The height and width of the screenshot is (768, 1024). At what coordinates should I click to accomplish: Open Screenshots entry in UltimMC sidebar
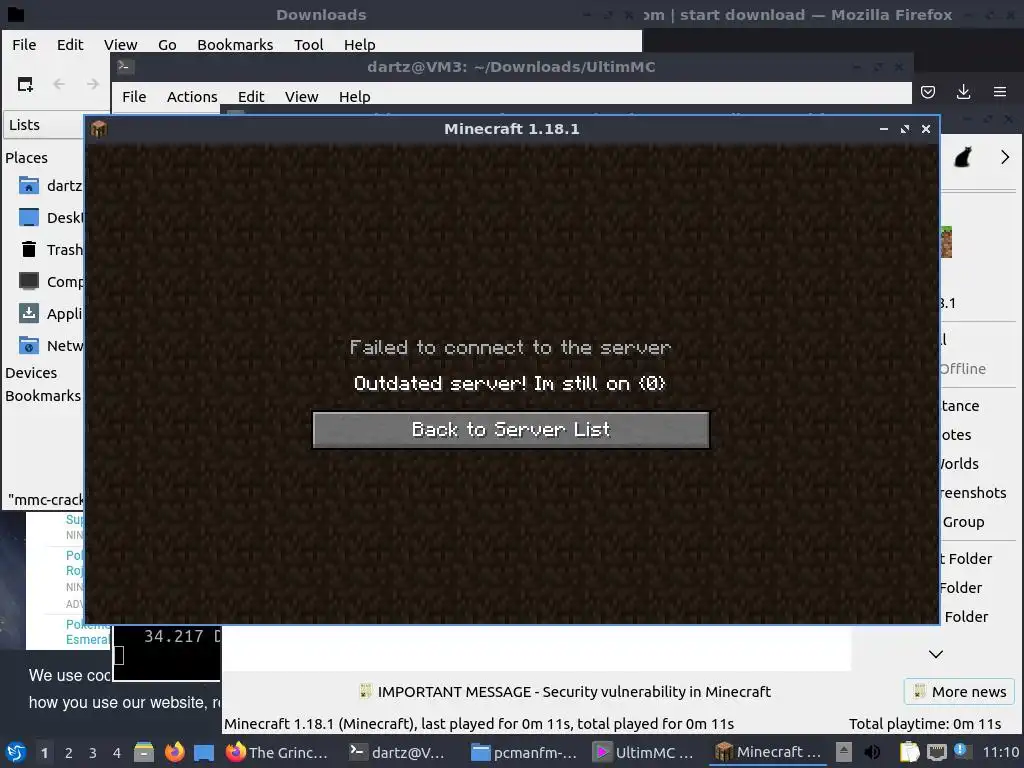973,493
